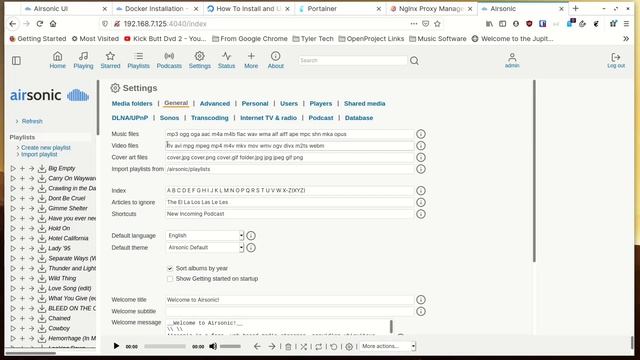Screen dimensions: 640x360
Task: Open the Status page
Action: pyautogui.click(x=227, y=60)
